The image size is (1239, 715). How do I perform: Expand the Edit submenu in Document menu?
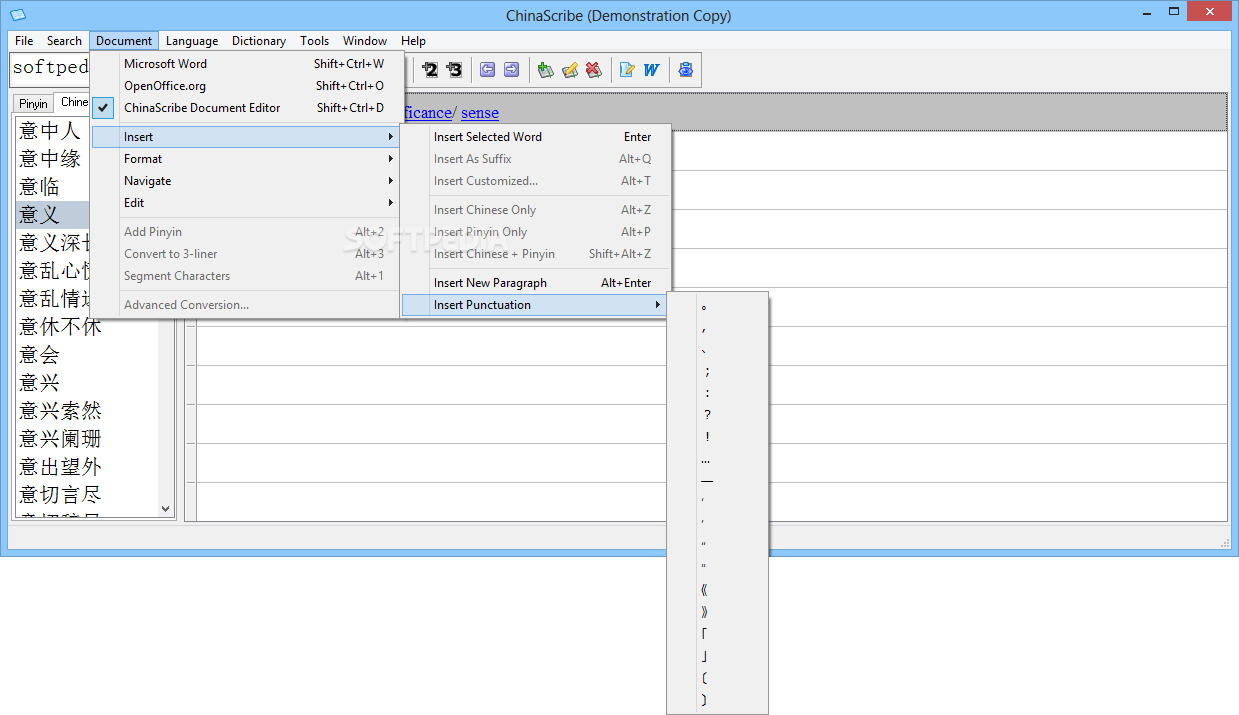point(247,203)
